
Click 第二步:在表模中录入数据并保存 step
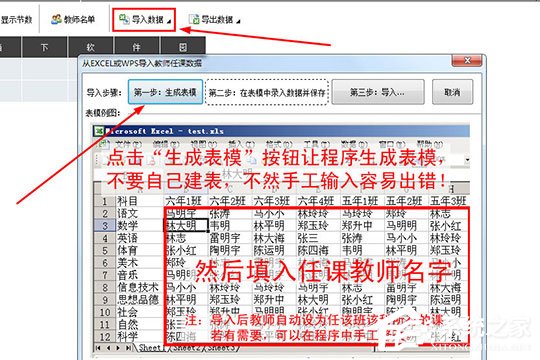(x=267, y=92)
